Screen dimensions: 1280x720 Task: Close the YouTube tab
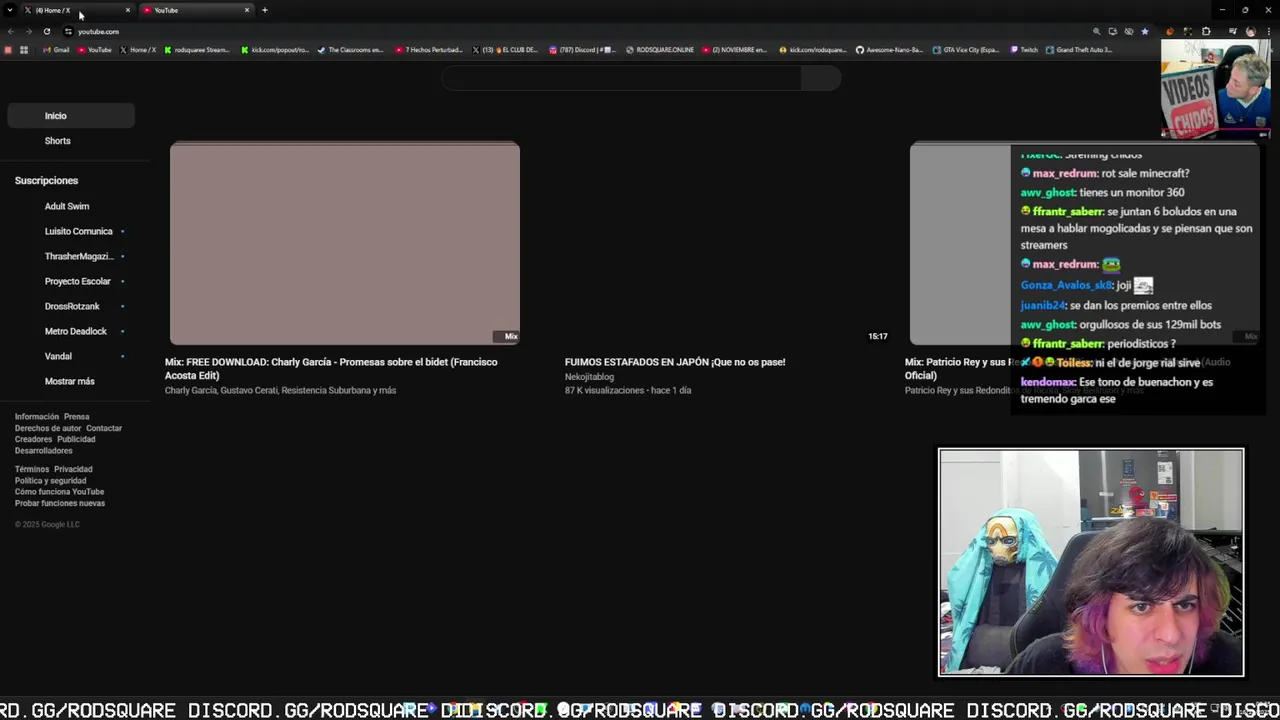pos(247,10)
